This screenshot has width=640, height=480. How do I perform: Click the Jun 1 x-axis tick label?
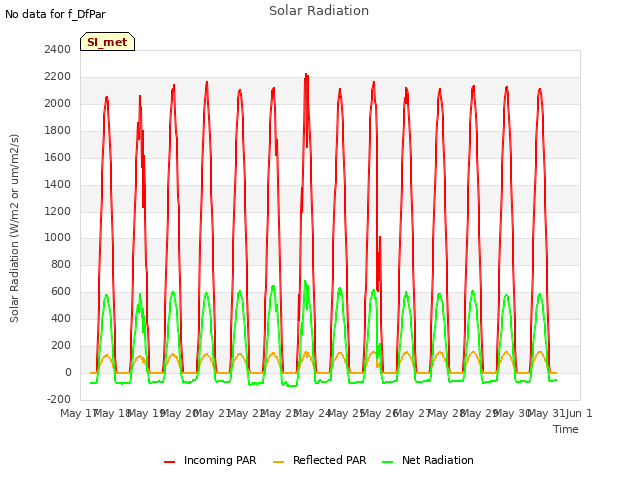pos(579,413)
